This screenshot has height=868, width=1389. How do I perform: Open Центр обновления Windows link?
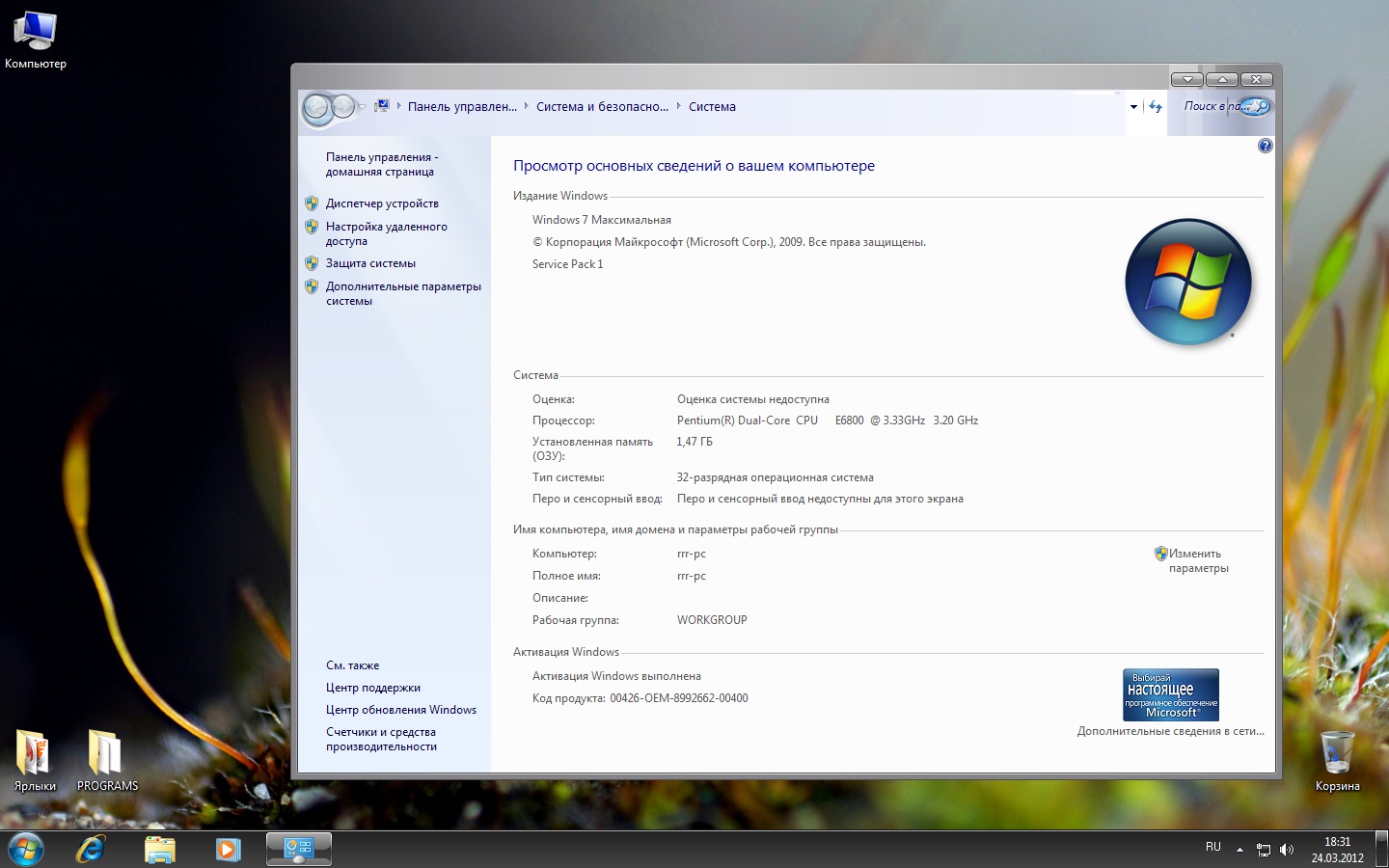(401, 710)
